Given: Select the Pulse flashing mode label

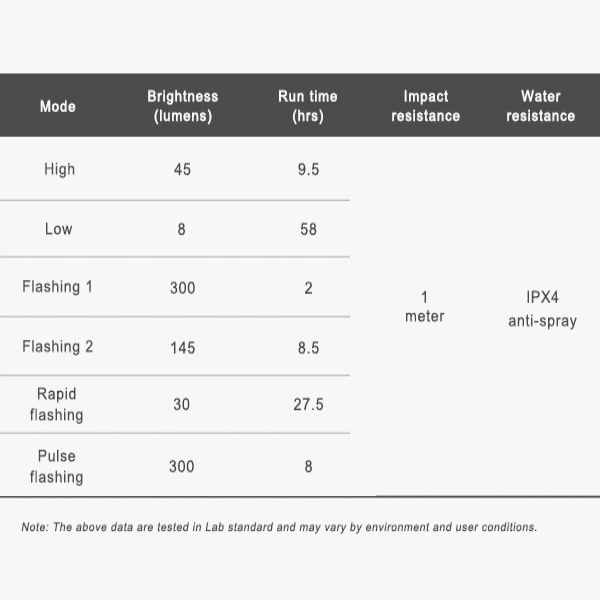Looking at the screenshot, I should [x=57, y=467].
